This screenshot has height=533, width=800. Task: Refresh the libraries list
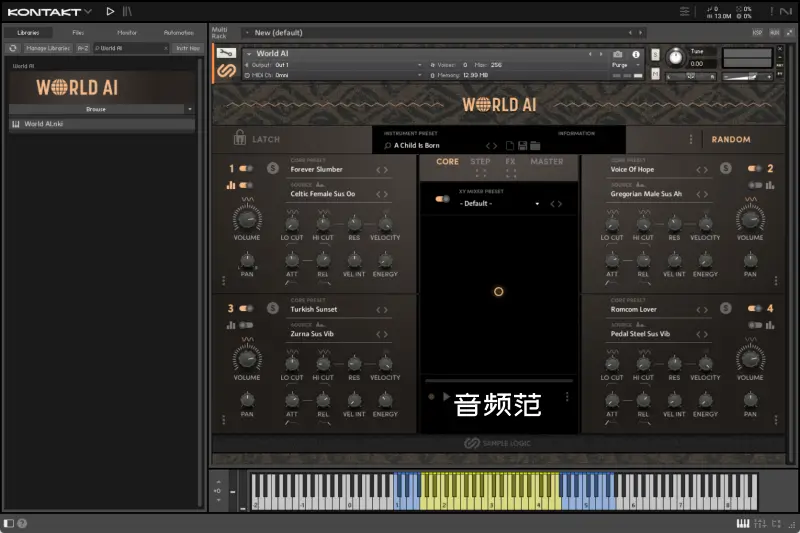(x=13, y=48)
